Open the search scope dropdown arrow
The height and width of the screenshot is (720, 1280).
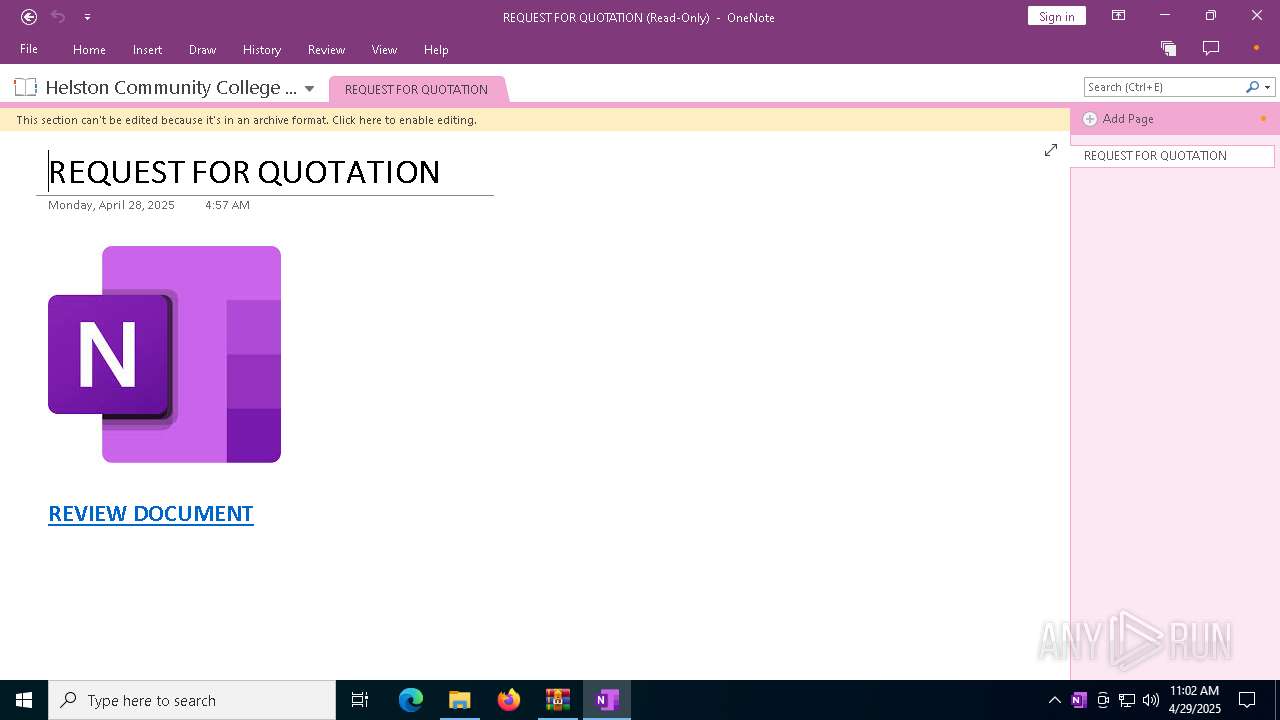(x=1268, y=87)
